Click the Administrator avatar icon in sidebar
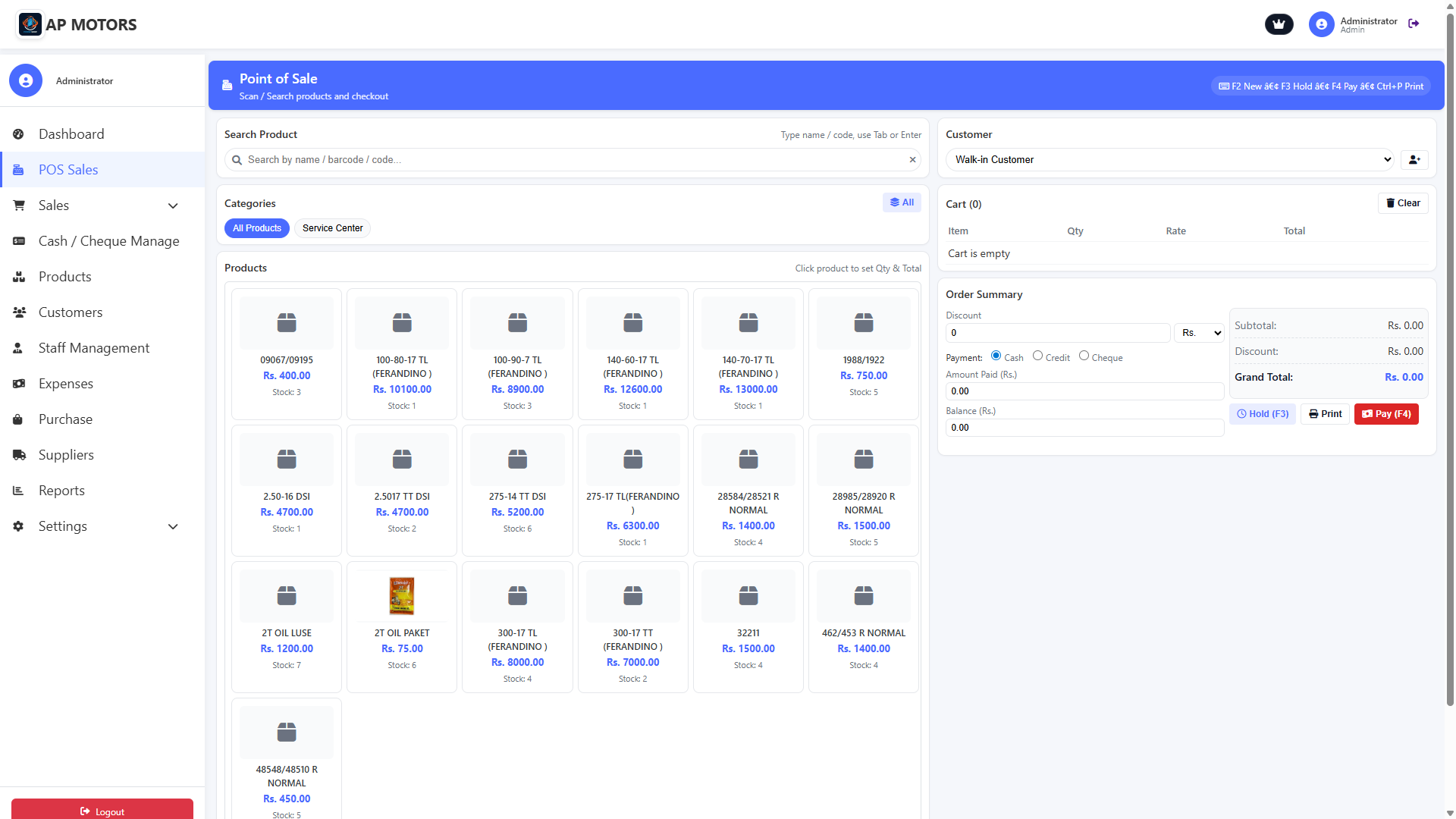The width and height of the screenshot is (1456, 819). click(26, 80)
